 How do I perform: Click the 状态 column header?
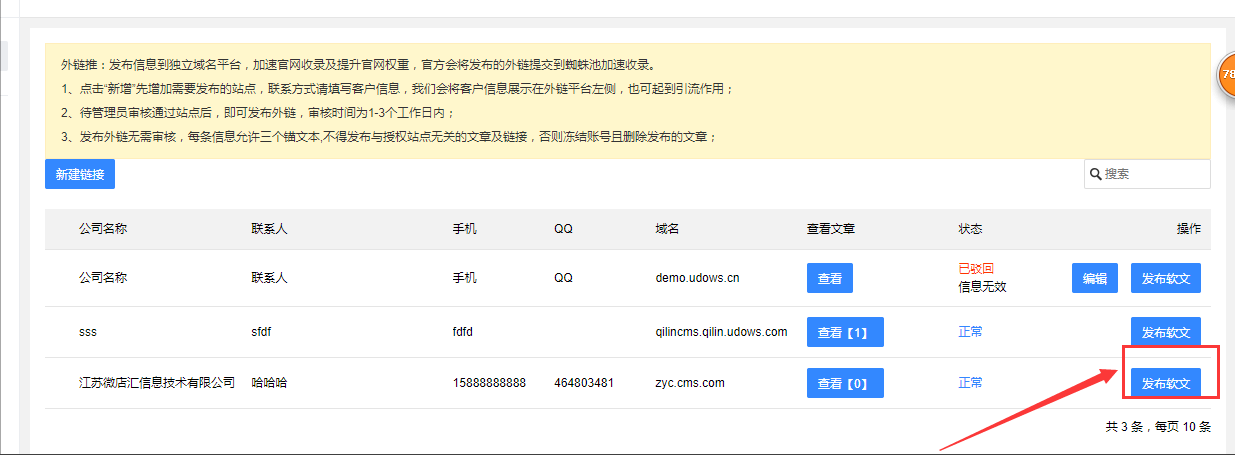(970, 229)
